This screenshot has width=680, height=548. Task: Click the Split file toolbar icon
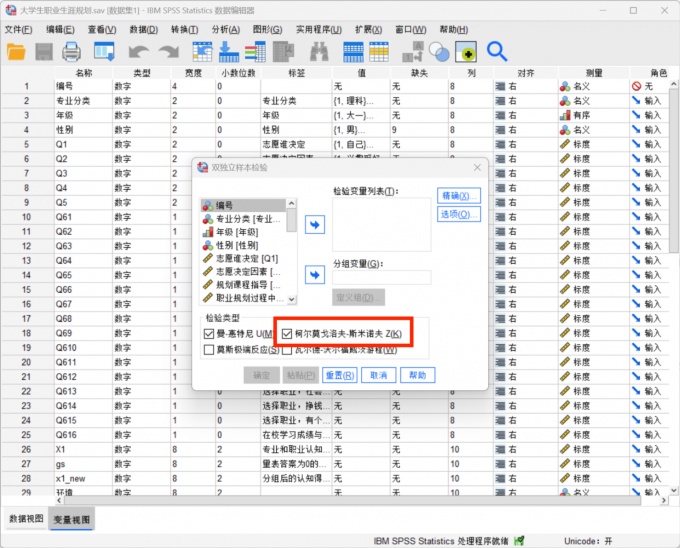coord(412,52)
